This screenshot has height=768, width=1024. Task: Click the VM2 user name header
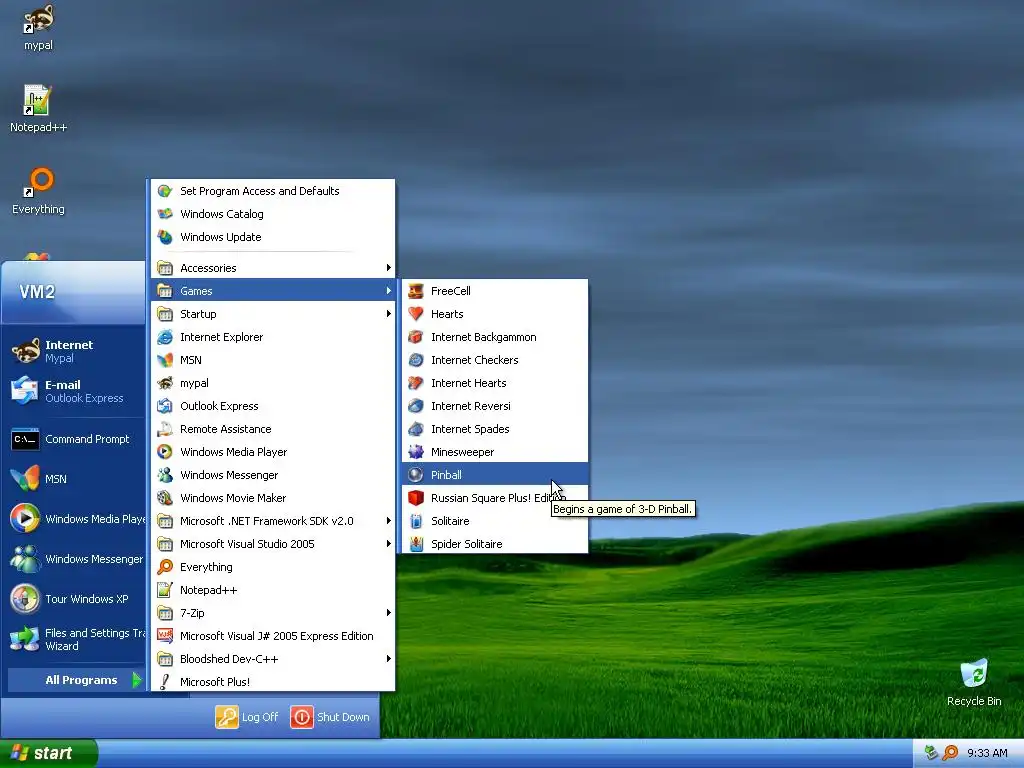(37, 291)
